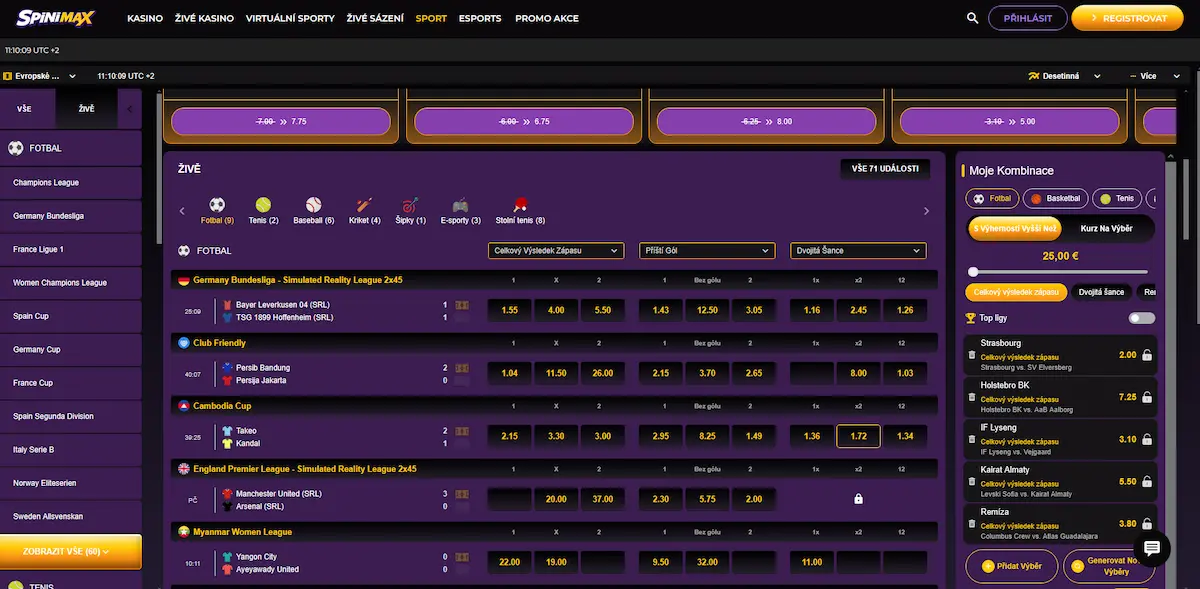Image resolution: width=1200 pixels, height=589 pixels.
Task: Open Women Champions League in sidebar
Action: [x=70, y=283]
